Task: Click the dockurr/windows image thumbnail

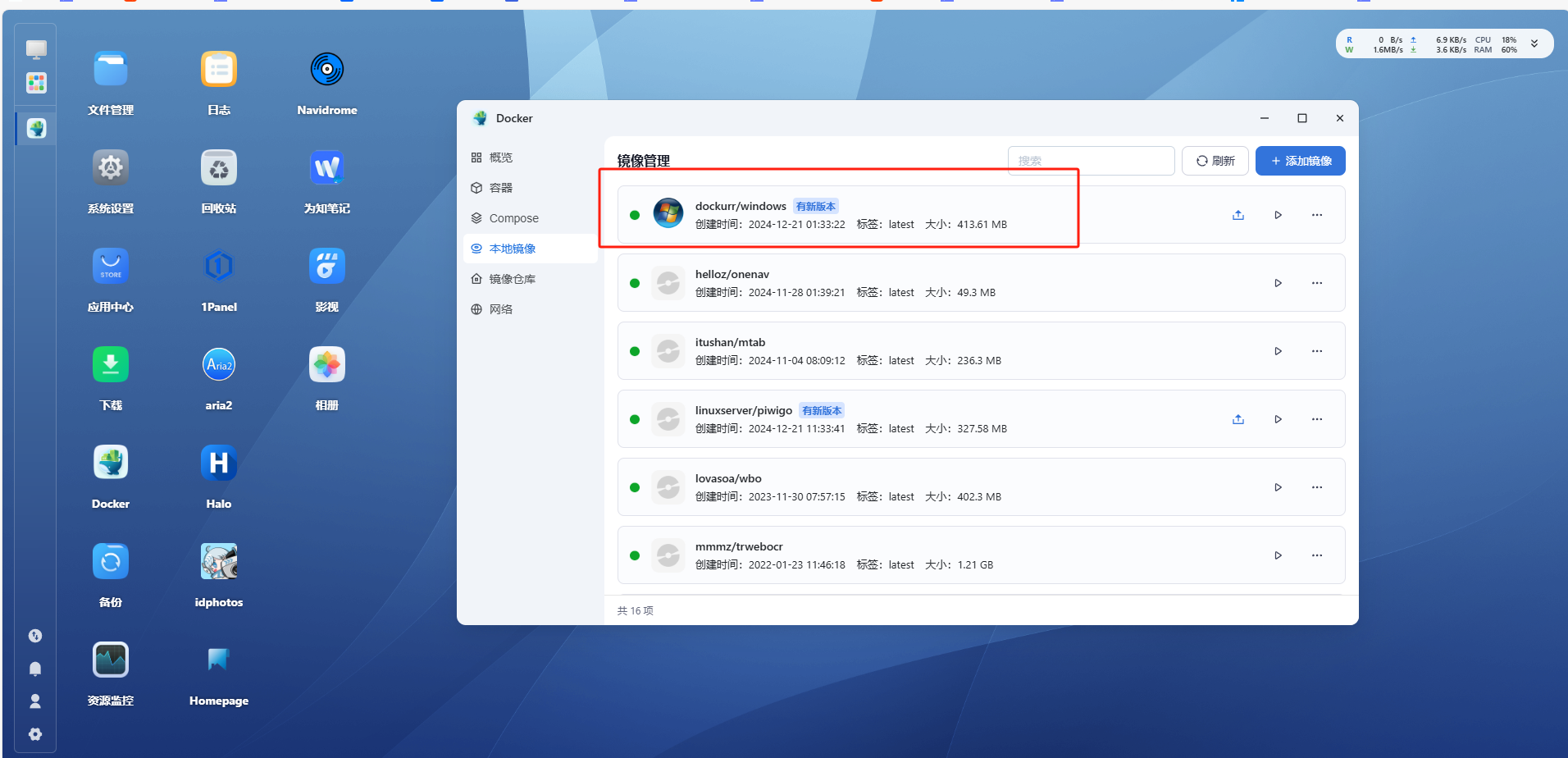Action: 668,213
